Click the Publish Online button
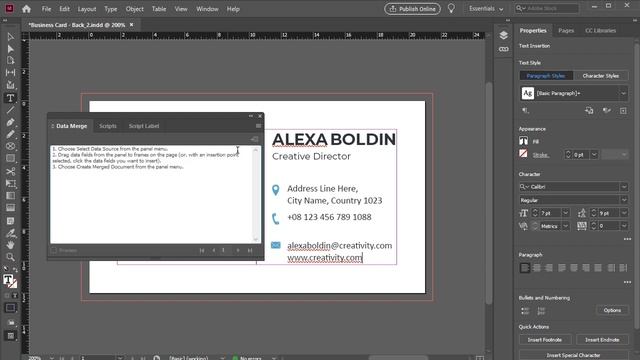Viewport: 640px width, 360px height. click(x=412, y=9)
